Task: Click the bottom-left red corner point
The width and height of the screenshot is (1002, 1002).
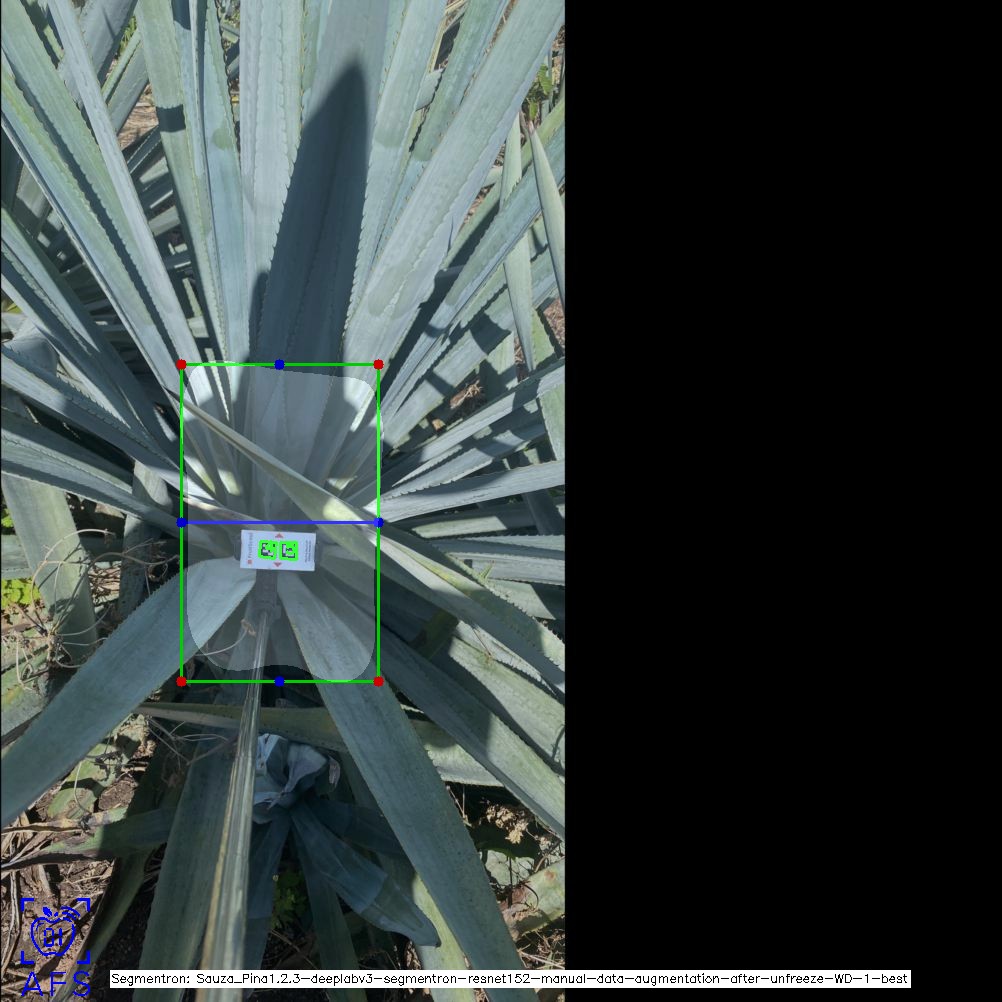Action: click(x=181, y=682)
